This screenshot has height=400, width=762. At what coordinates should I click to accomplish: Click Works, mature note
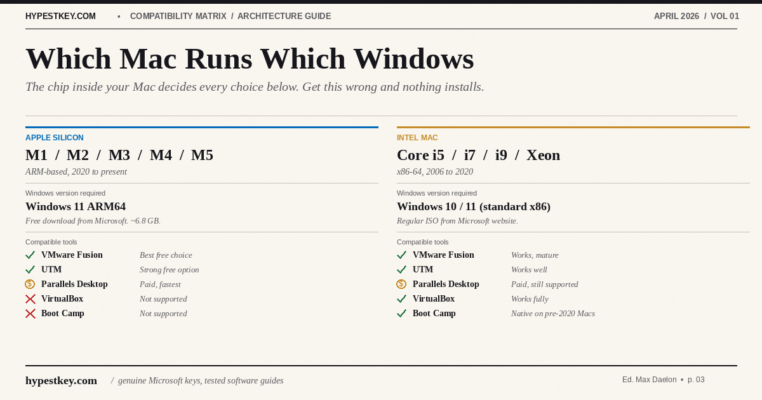coord(535,255)
